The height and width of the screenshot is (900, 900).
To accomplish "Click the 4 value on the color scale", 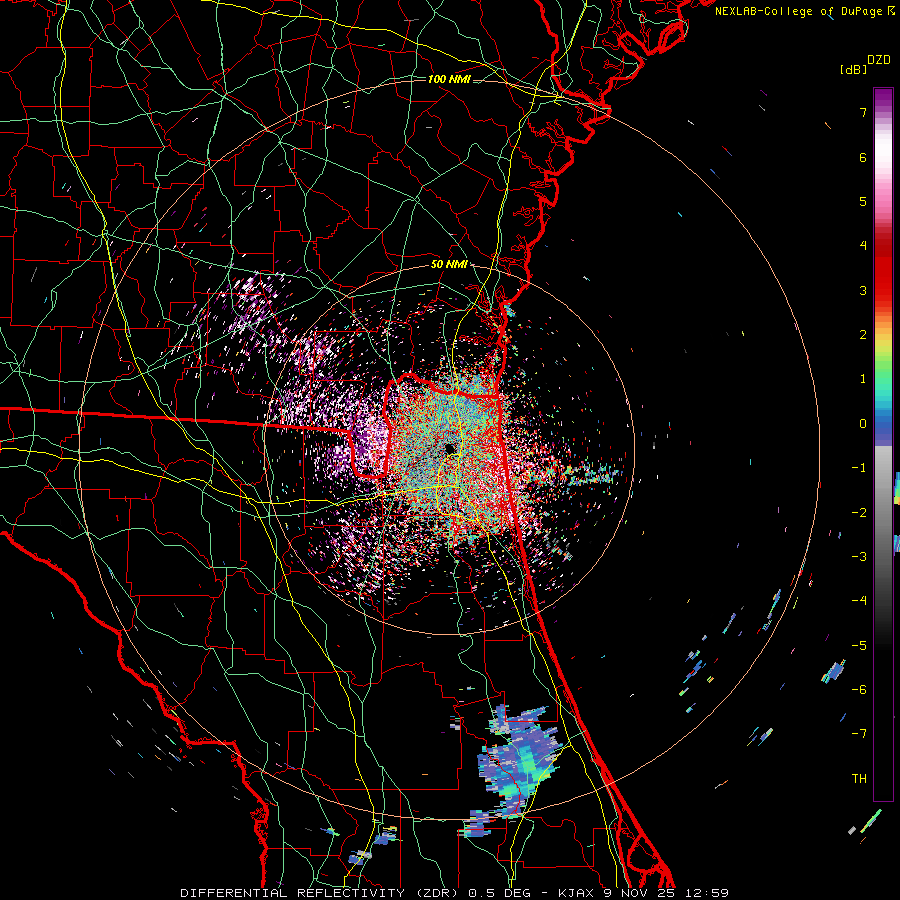I will click(x=863, y=246).
